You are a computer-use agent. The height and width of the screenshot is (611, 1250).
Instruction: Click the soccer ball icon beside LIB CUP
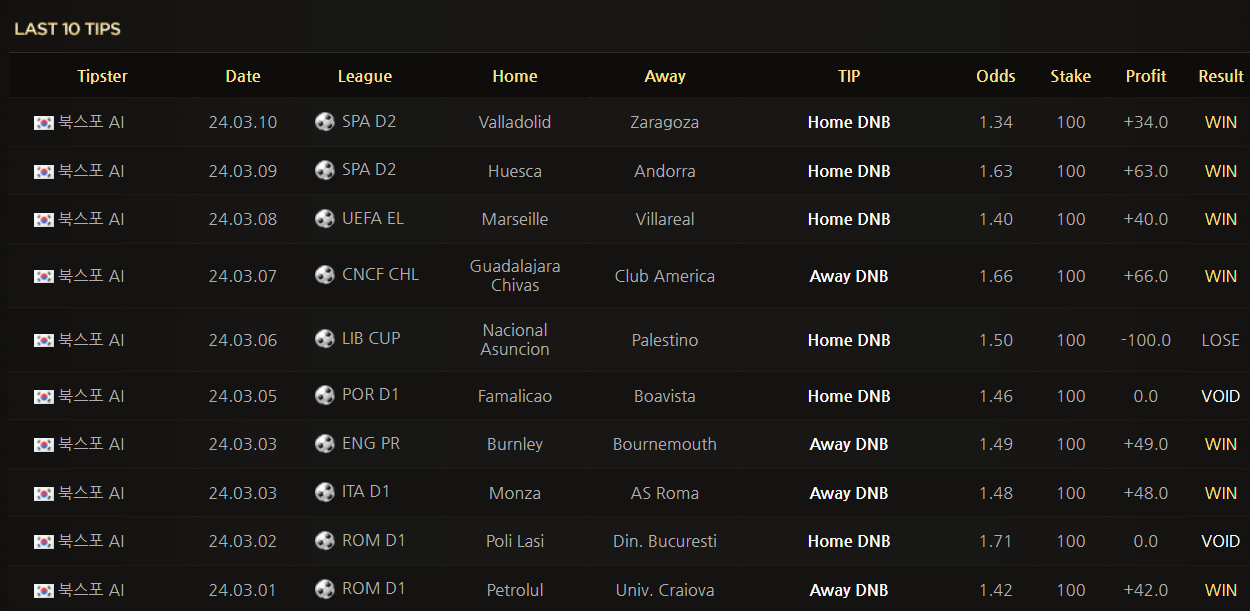(325, 339)
